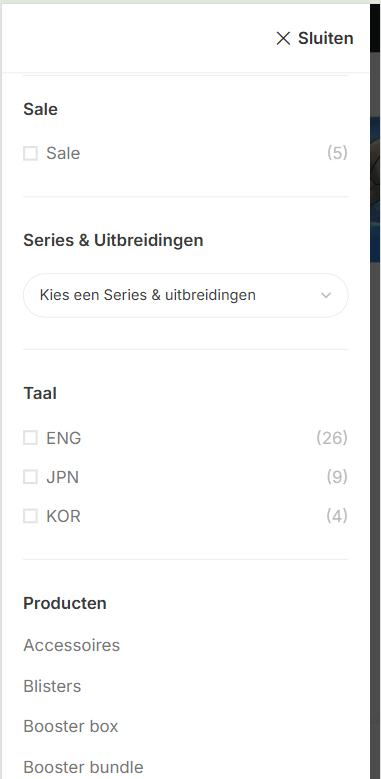This screenshot has width=381, height=779.
Task: Navigate to the Booster bundle category
Action: 83,767
